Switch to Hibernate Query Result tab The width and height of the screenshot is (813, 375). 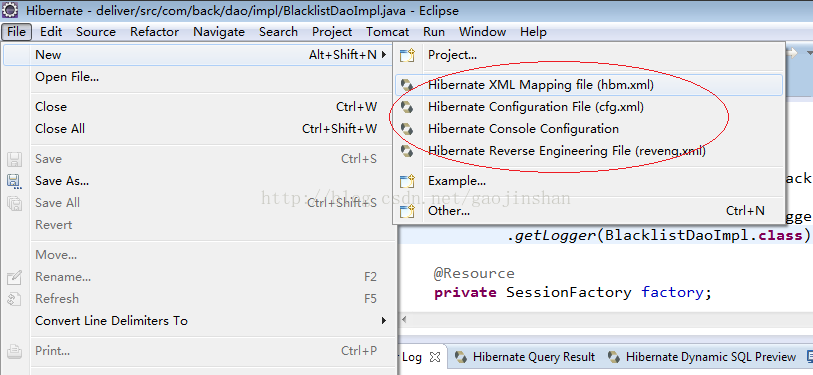pyautogui.click(x=525, y=357)
